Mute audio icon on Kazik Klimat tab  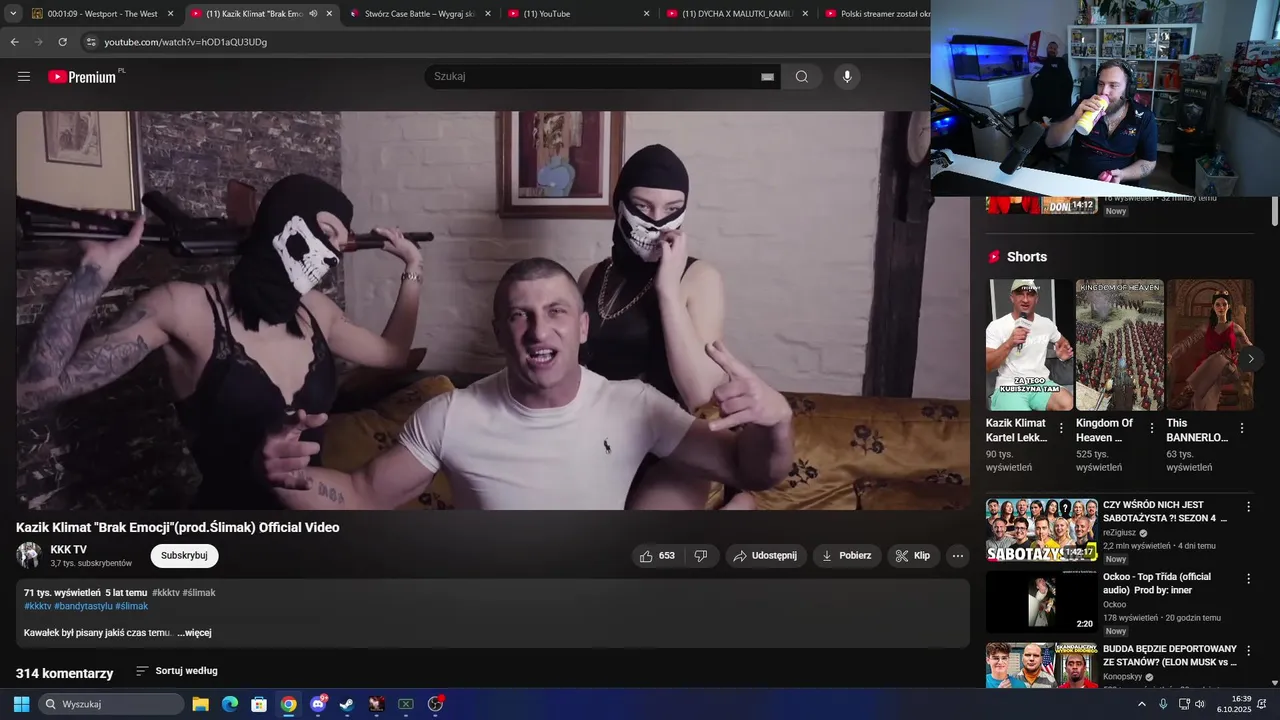pos(313,14)
